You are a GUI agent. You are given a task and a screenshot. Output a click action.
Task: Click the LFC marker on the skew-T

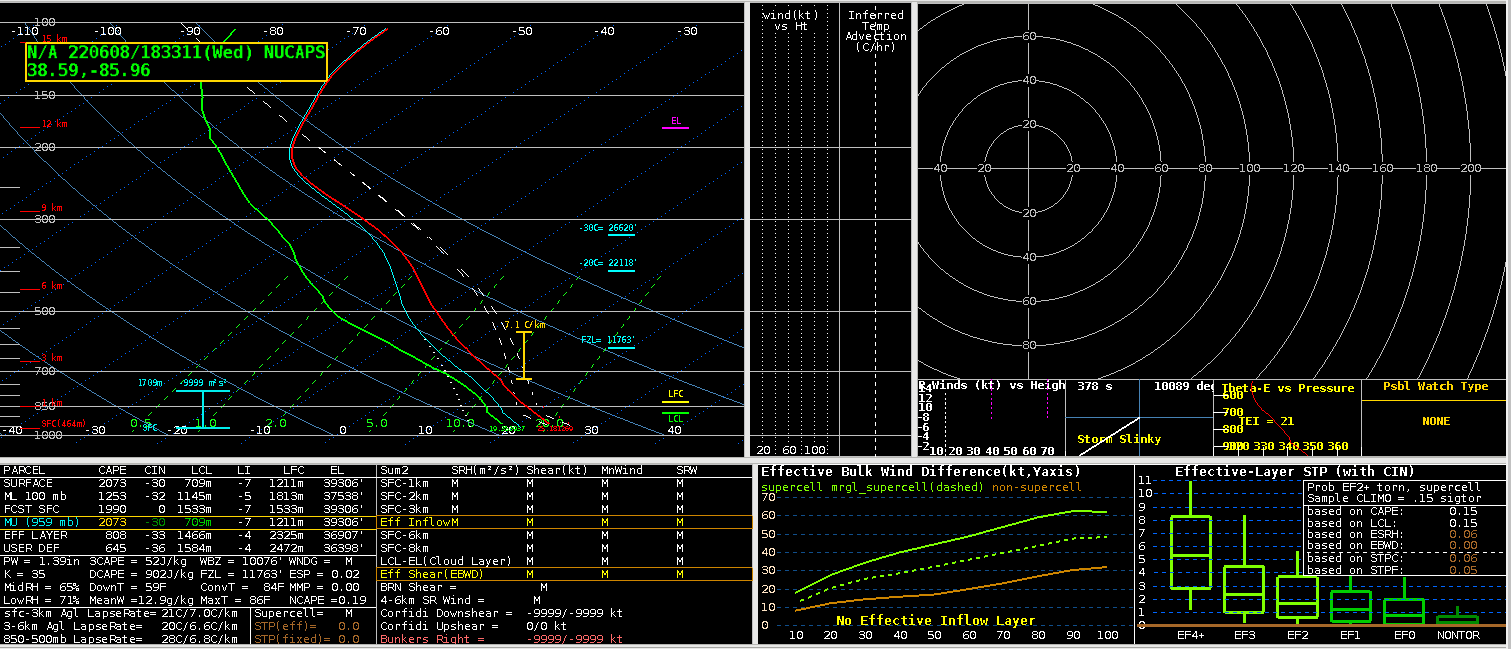tap(676, 396)
